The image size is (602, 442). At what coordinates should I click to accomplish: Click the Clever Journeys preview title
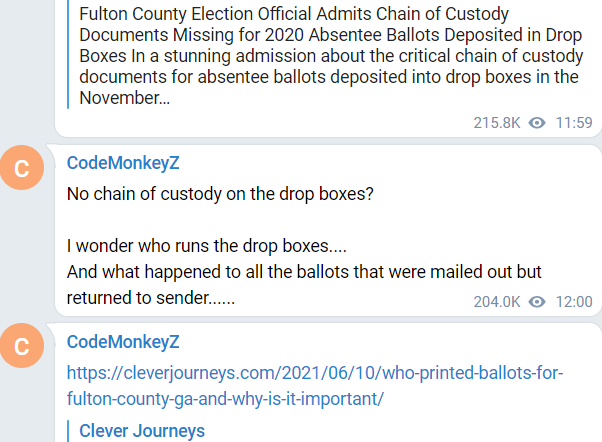[x=141, y=431]
